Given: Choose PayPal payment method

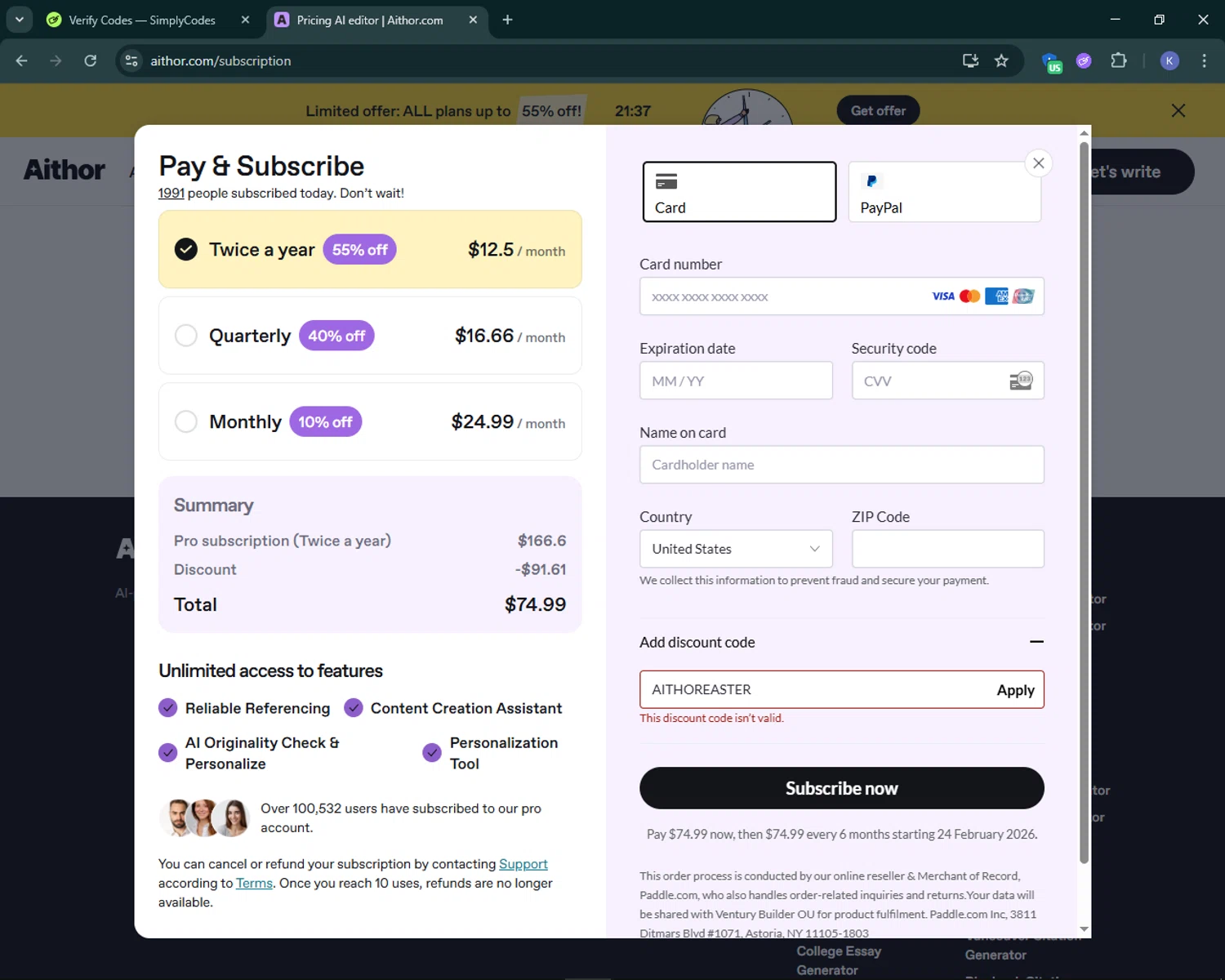Looking at the screenshot, I should pyautogui.click(x=945, y=192).
